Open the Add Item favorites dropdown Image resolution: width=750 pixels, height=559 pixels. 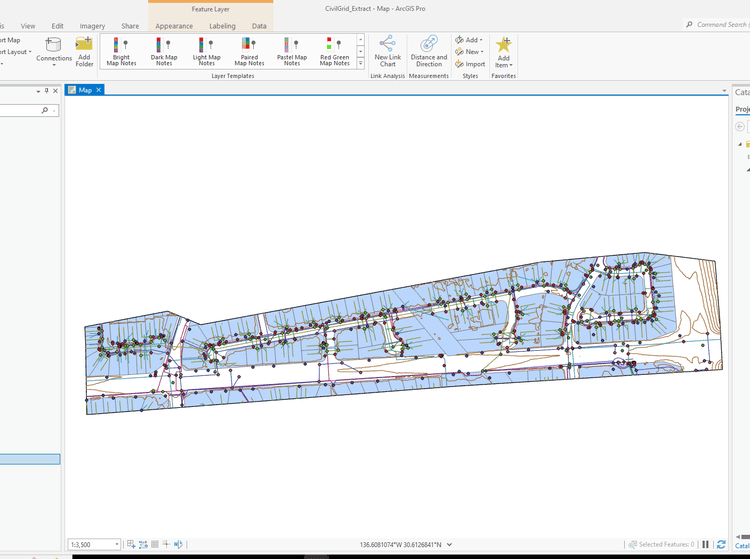point(504,52)
